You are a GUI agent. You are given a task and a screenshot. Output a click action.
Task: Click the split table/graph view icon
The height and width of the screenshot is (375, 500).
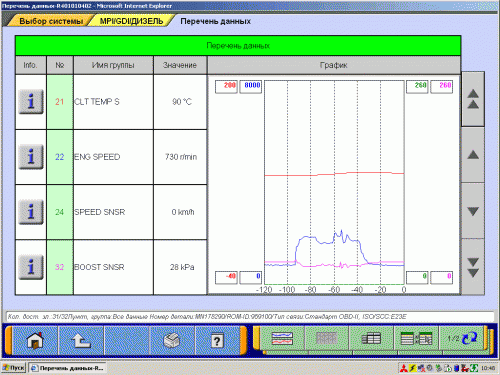point(416,339)
